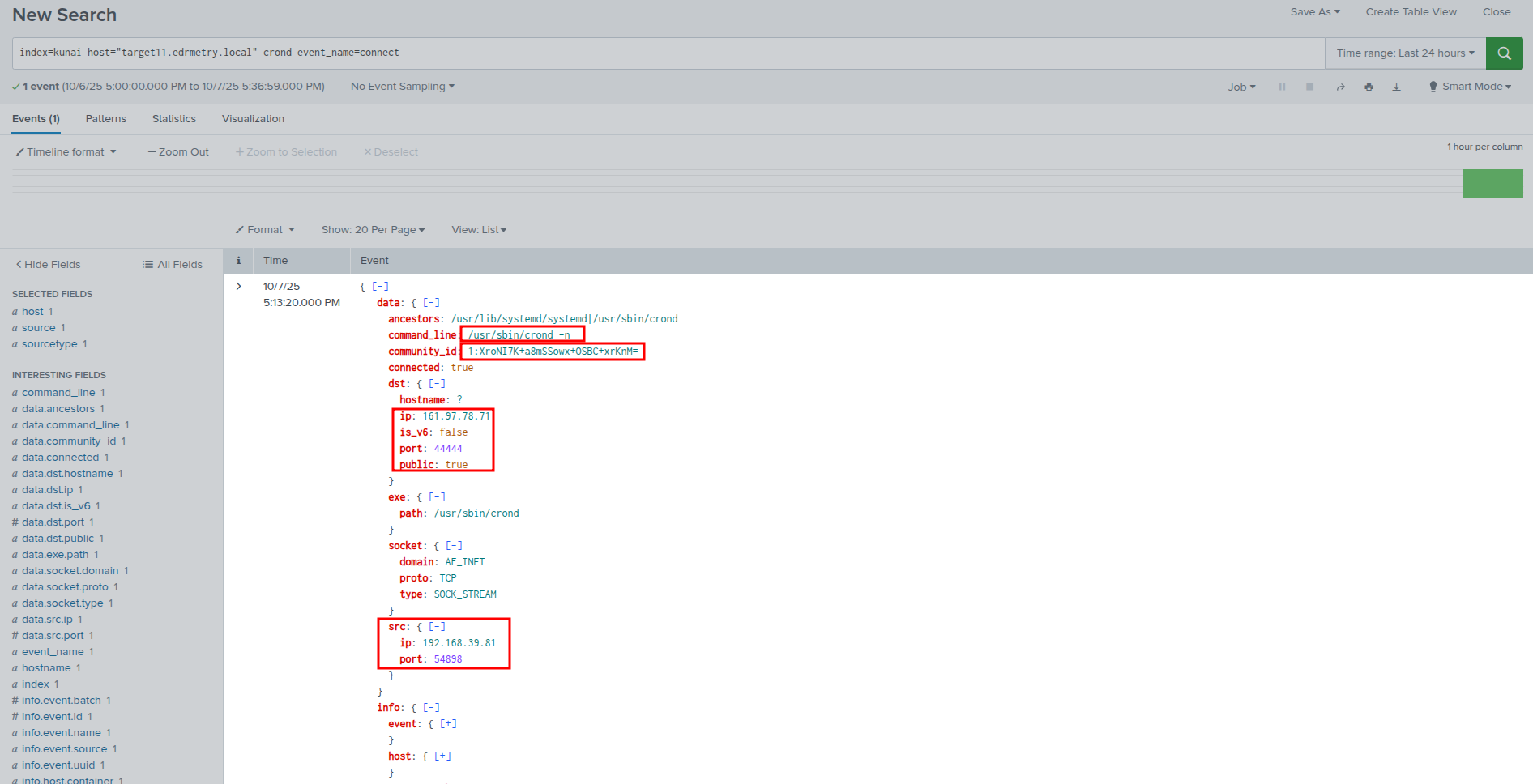Screen dimensions: 1533x784
Task: Switch to the Visualization tab
Action: [x=253, y=119]
